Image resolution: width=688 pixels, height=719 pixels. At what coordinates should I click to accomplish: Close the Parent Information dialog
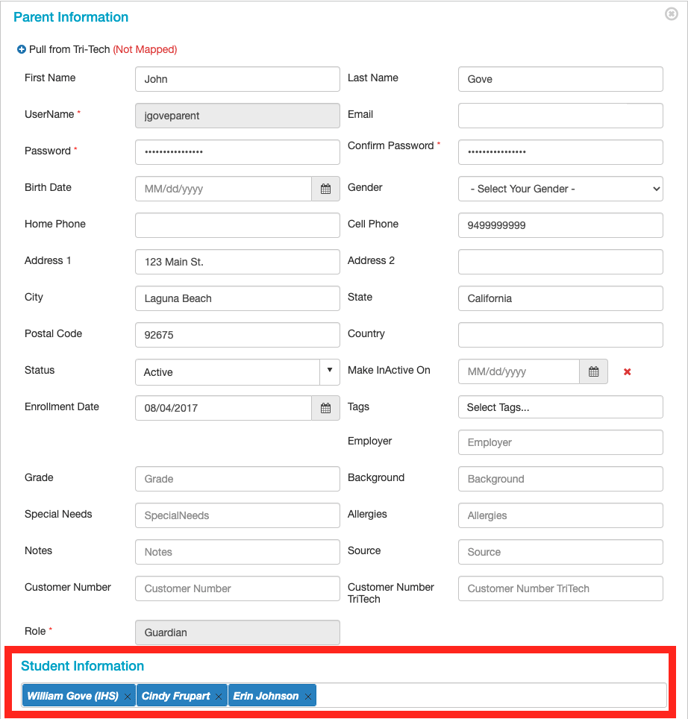[x=671, y=14]
